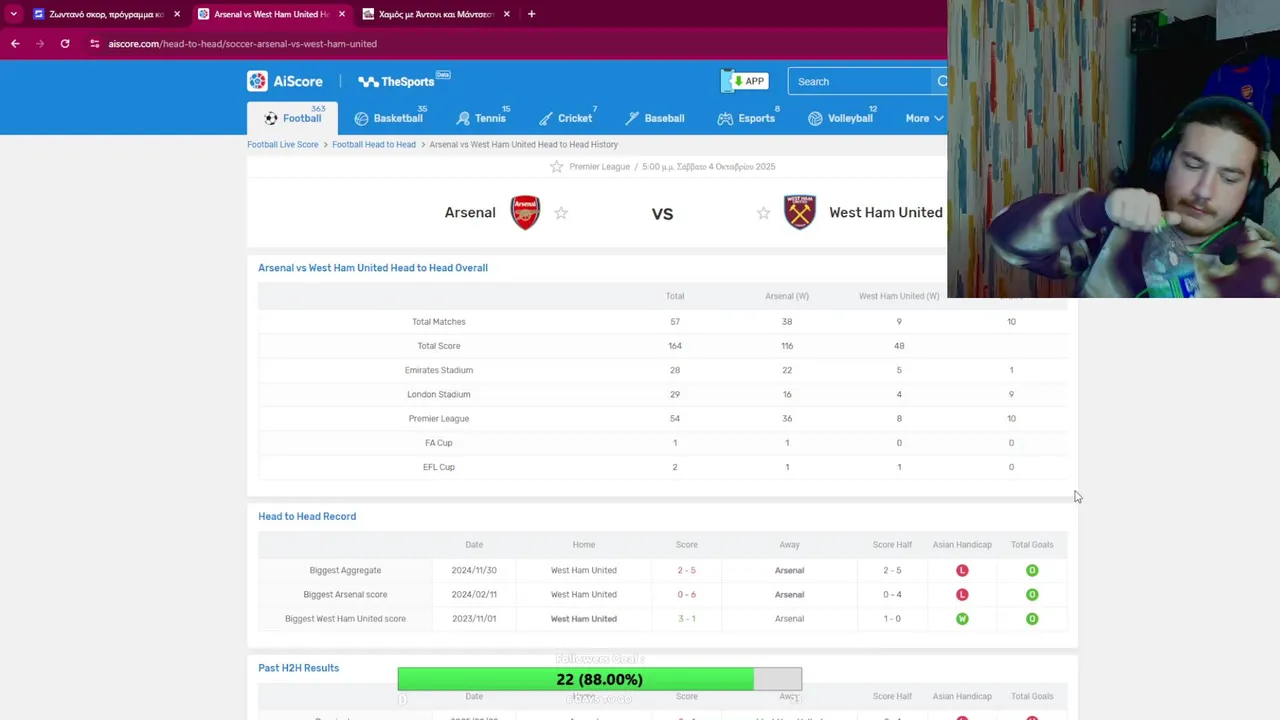Click the address bar URL
The image size is (1280, 720).
(x=242, y=44)
